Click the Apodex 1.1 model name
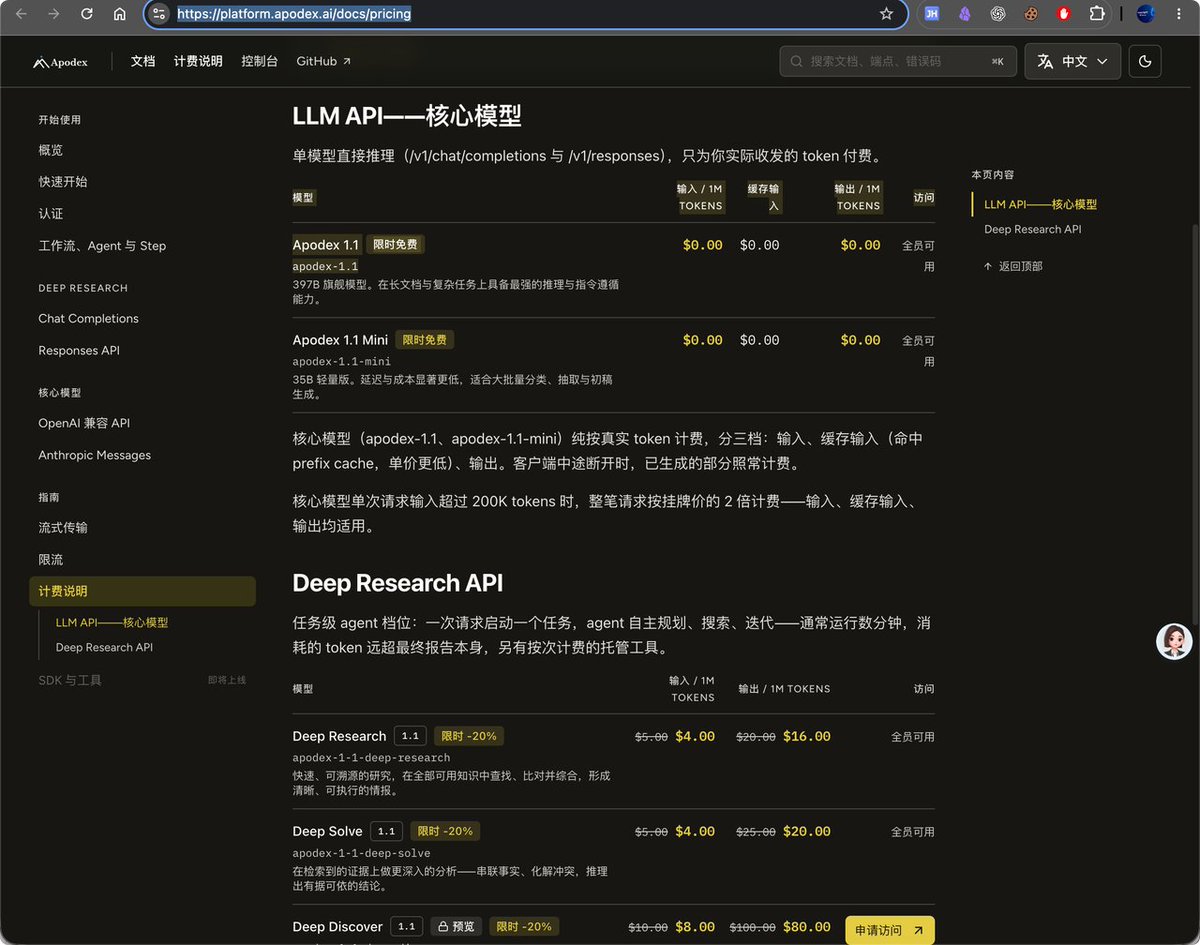 point(325,244)
